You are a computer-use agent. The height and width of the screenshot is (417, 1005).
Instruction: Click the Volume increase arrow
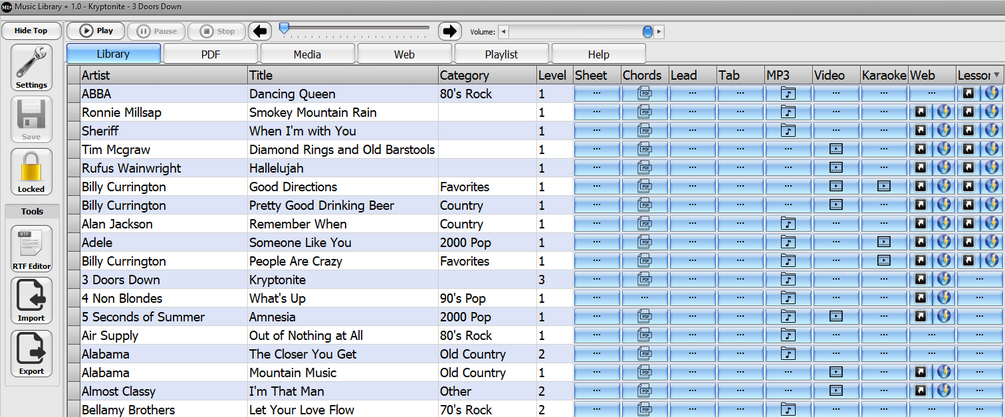pos(659,31)
